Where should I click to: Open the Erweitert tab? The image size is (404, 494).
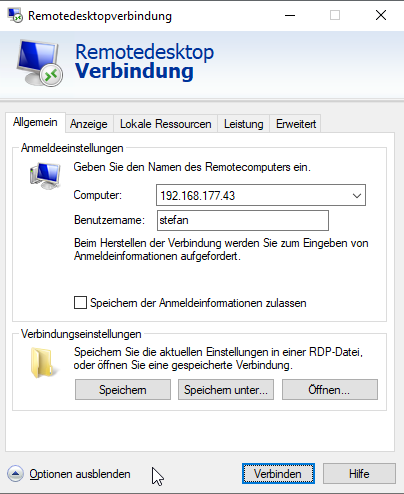[x=296, y=124]
